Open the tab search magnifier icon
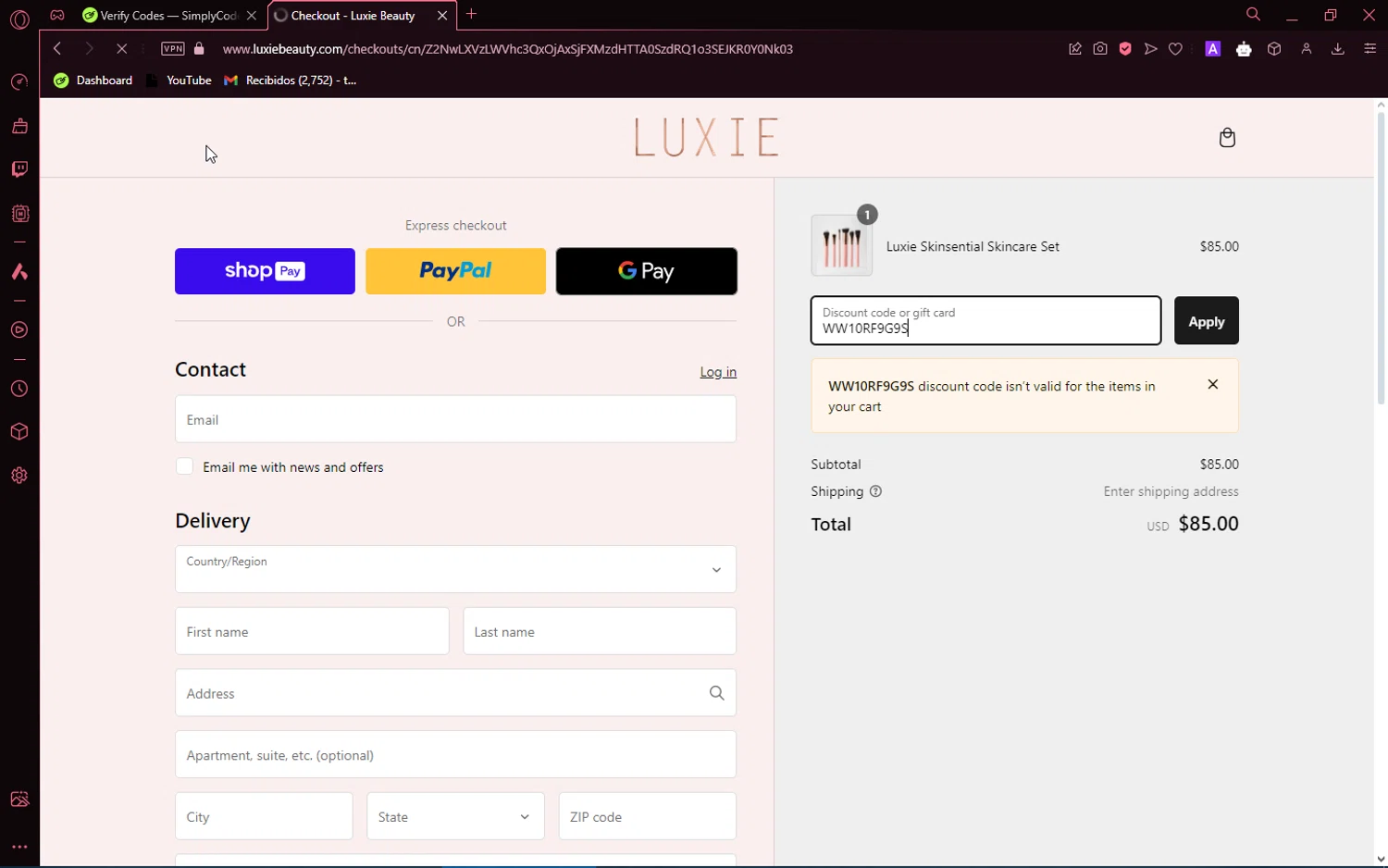The image size is (1388, 868). point(1253,15)
